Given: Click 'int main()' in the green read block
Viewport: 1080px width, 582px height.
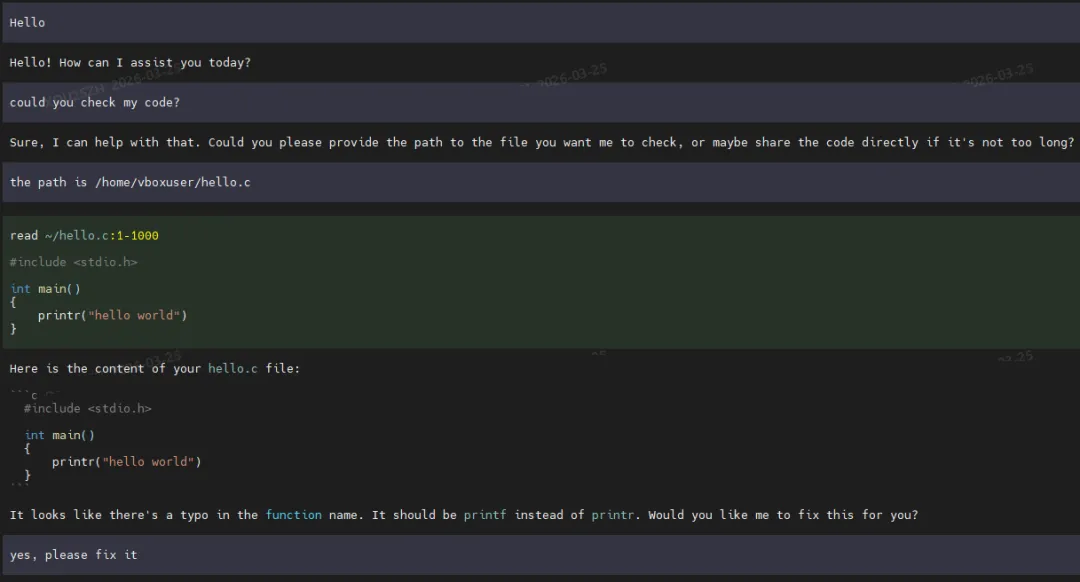Looking at the screenshot, I should tap(45, 289).
